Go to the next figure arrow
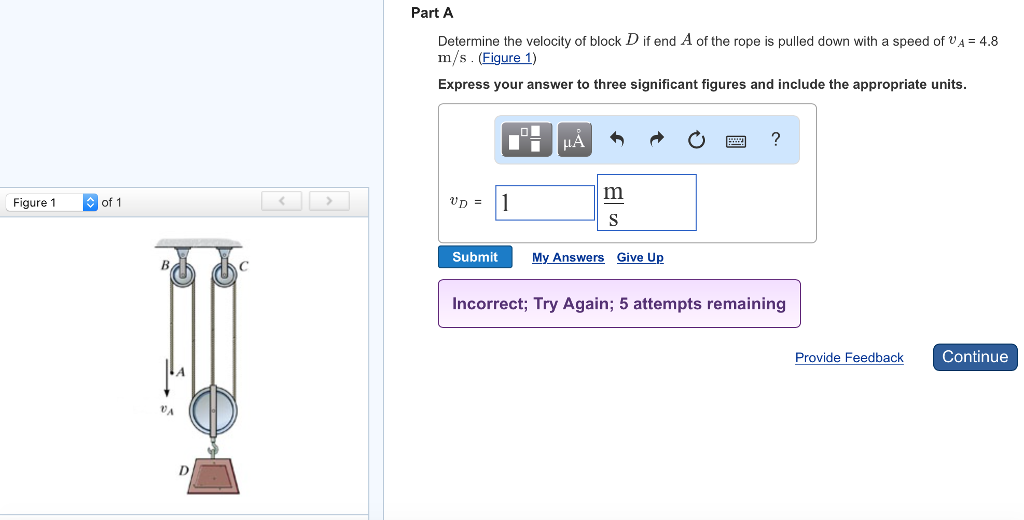The image size is (1024, 520). [x=327, y=202]
